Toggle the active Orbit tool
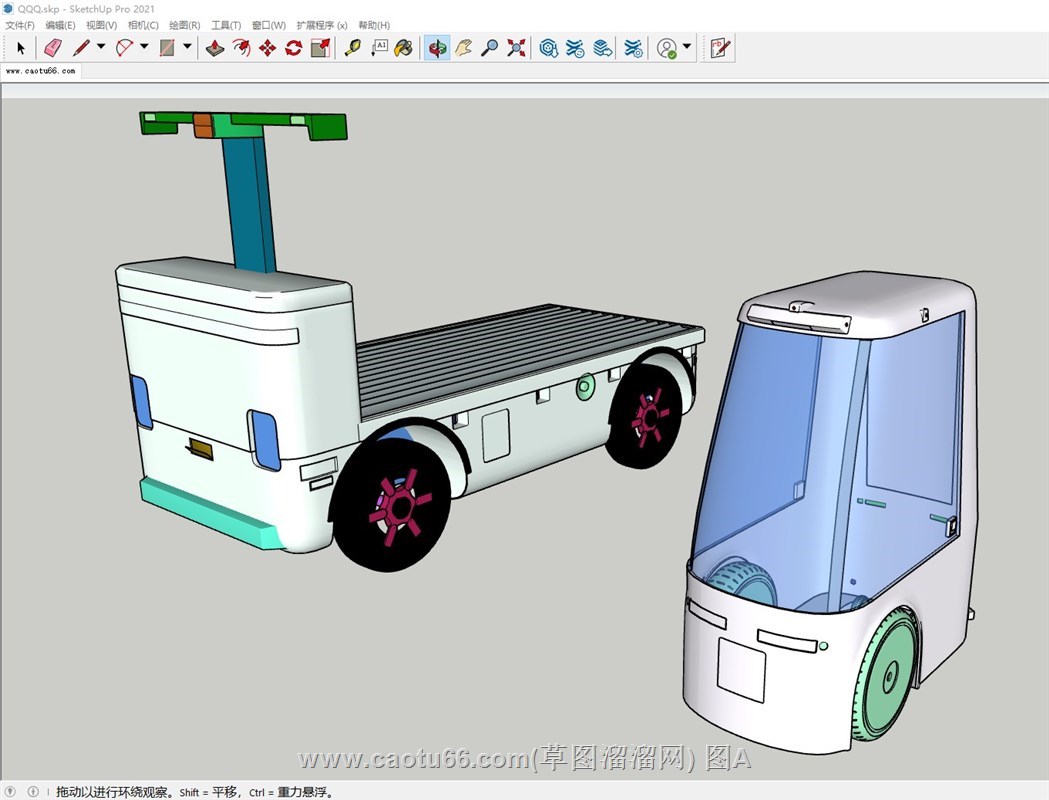This screenshot has height=800, width=1049. click(x=436, y=47)
